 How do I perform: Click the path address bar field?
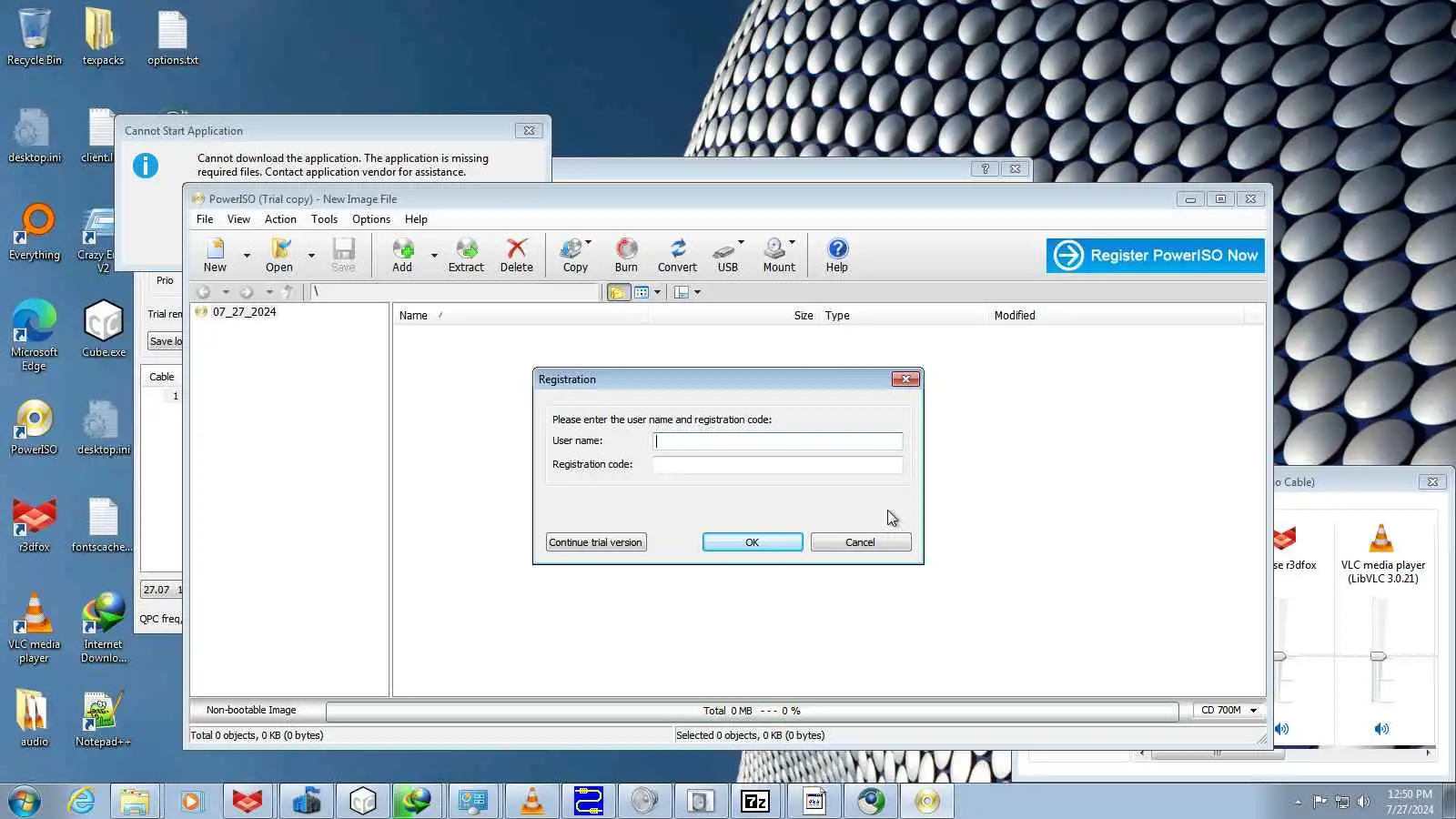tap(455, 292)
